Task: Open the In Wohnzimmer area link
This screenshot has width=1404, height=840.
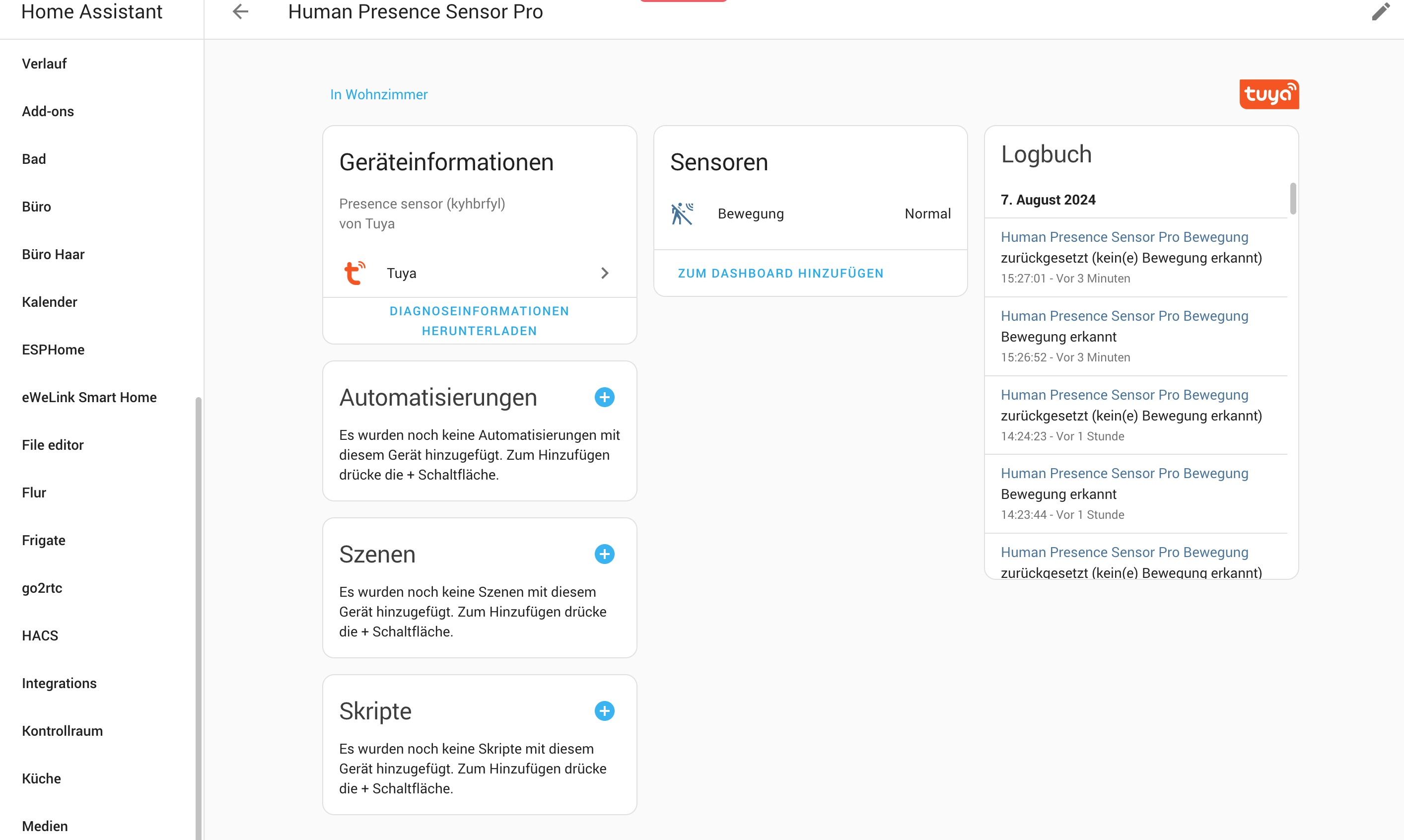Action: (379, 94)
